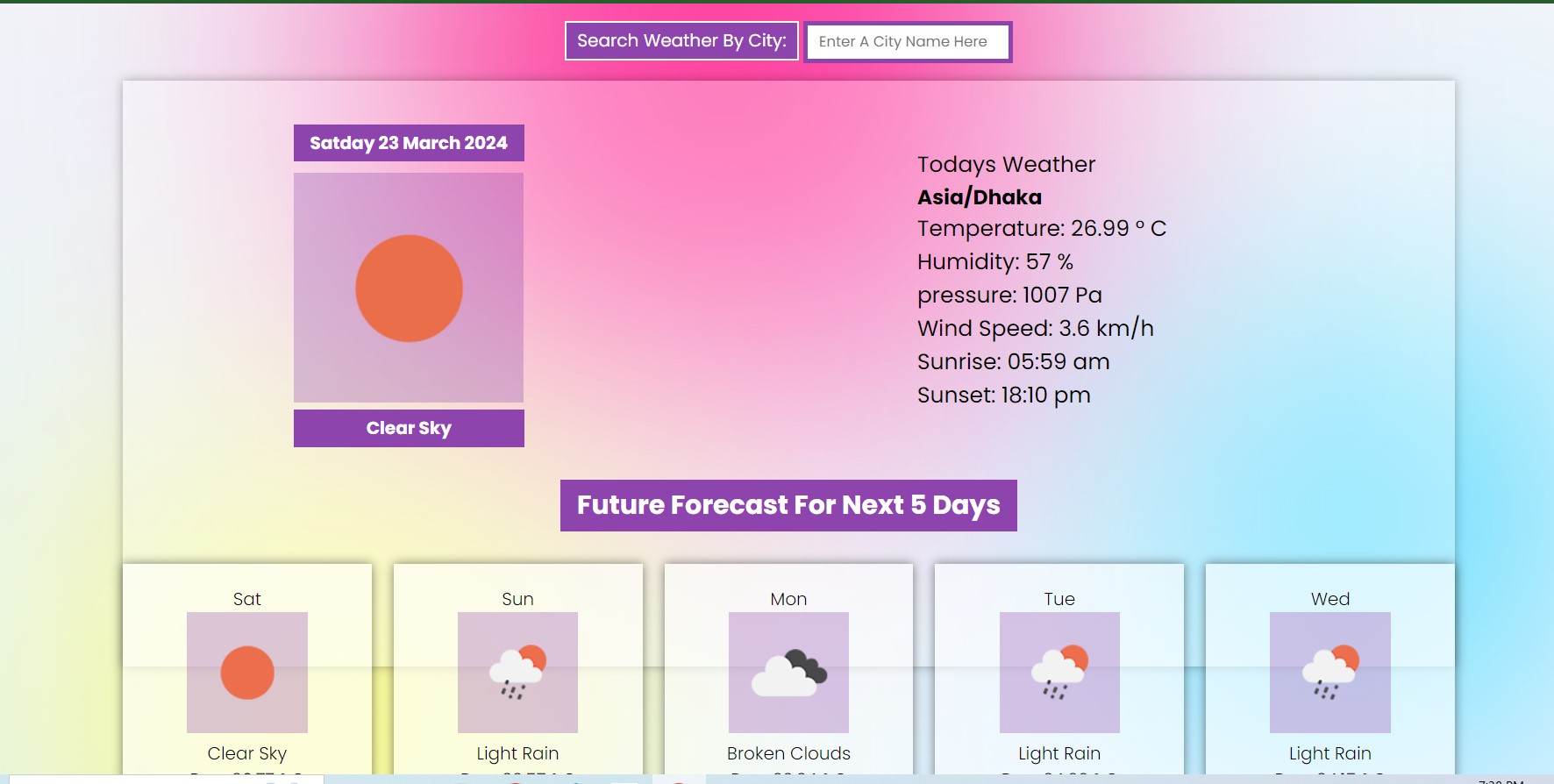1554x784 pixels.
Task: Click the Humidity 57 % reading
Action: pyautogui.click(x=994, y=262)
